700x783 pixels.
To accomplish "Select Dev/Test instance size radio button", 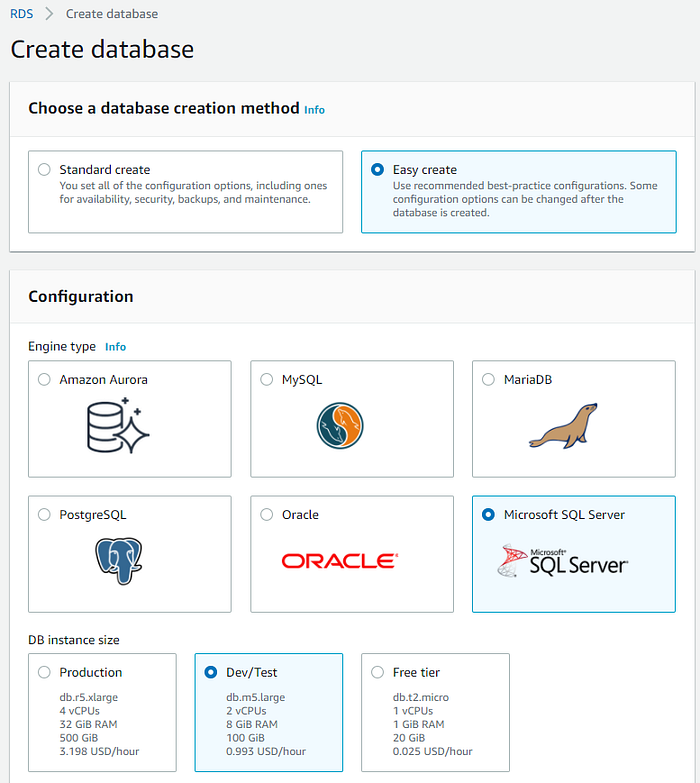I will click(x=211, y=672).
